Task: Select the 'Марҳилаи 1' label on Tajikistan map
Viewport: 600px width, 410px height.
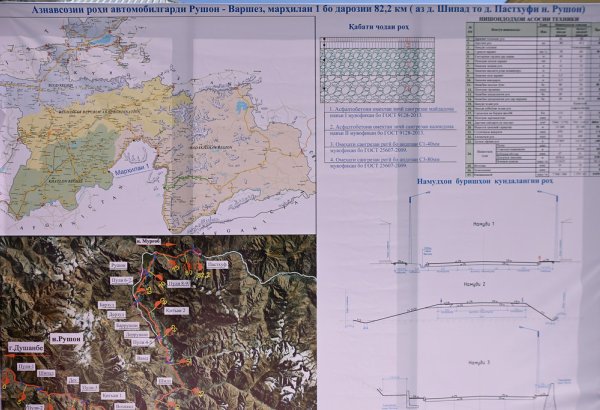Action: pos(134,168)
